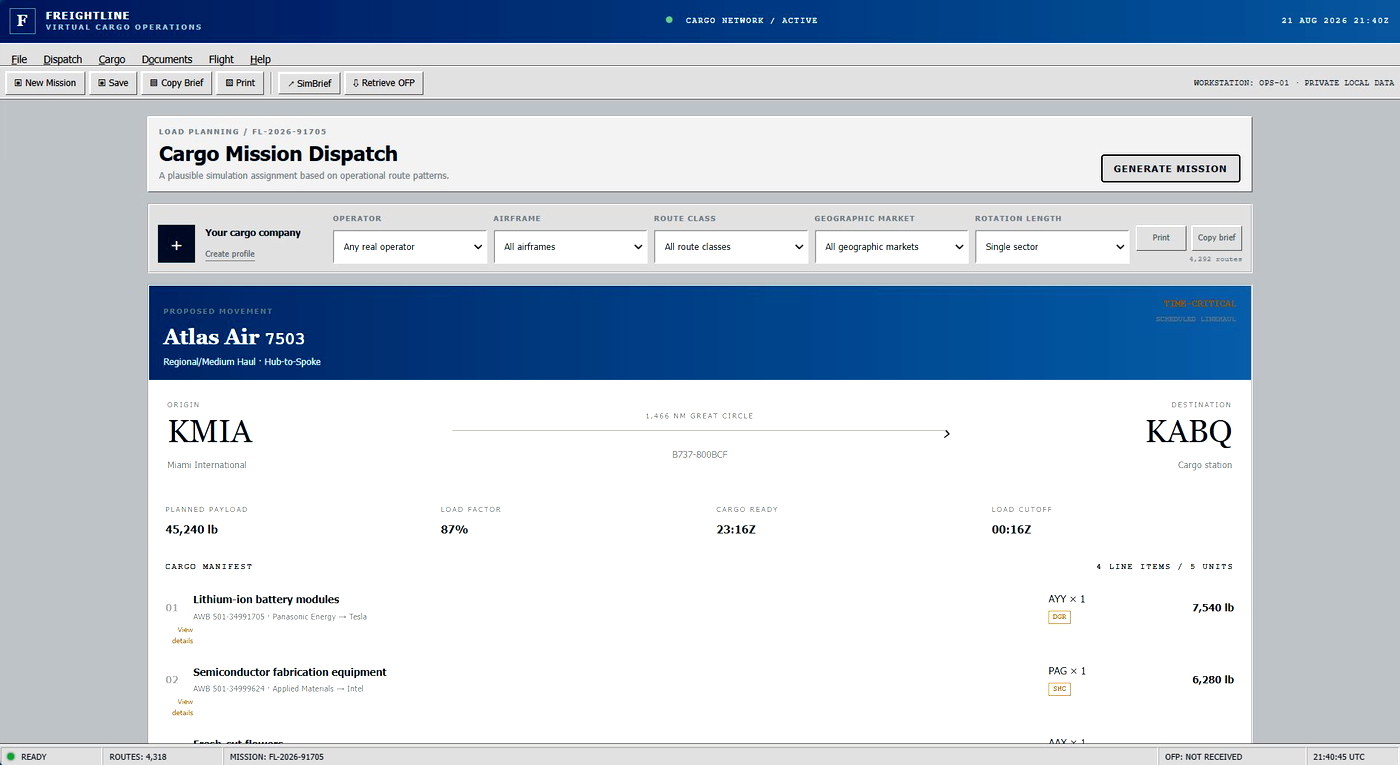Click Semiconductor fabrication equipment item name
This screenshot has width=1400, height=765.
[x=290, y=672]
